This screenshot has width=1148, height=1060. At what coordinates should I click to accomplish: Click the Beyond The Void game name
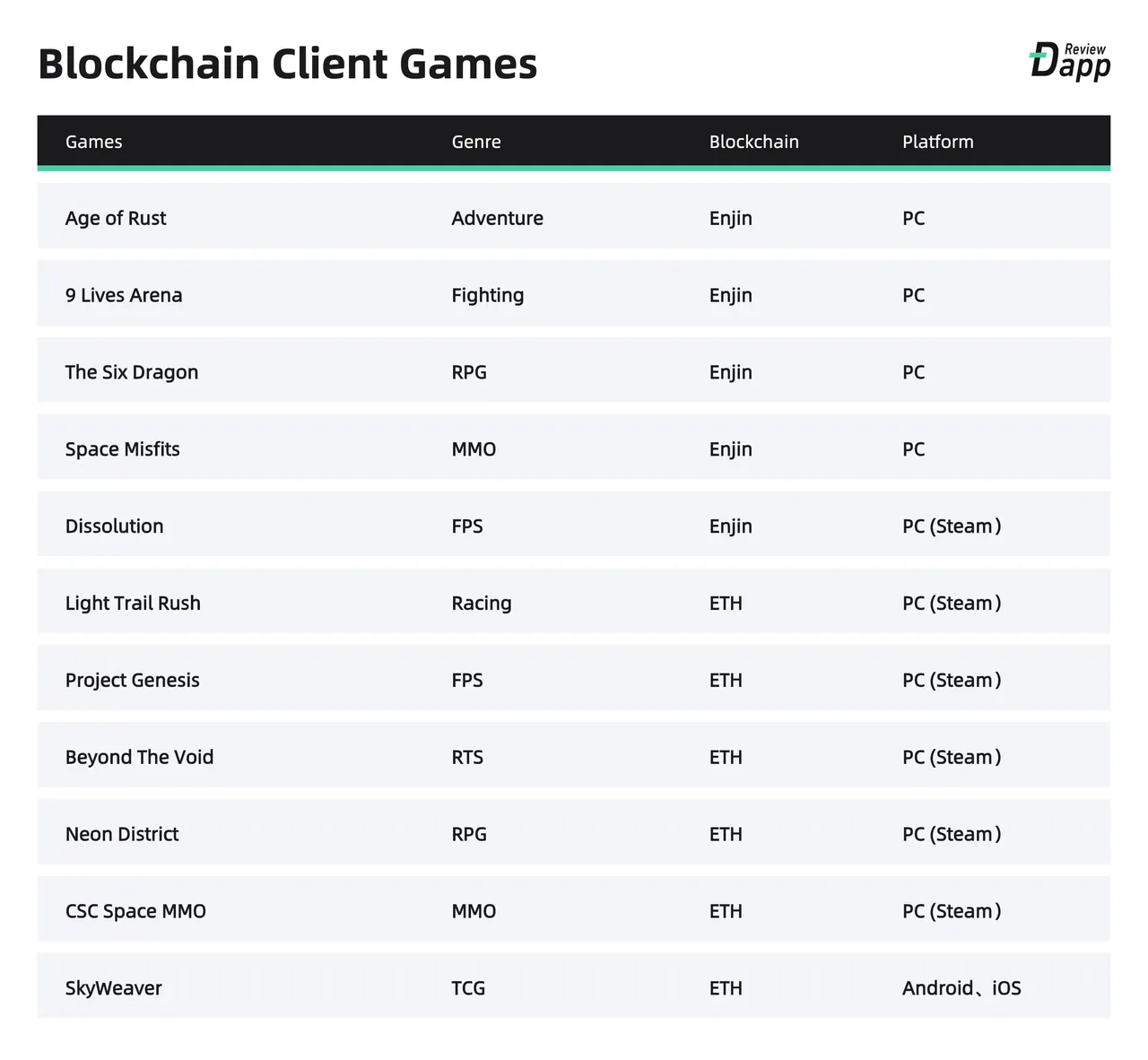pos(139,757)
